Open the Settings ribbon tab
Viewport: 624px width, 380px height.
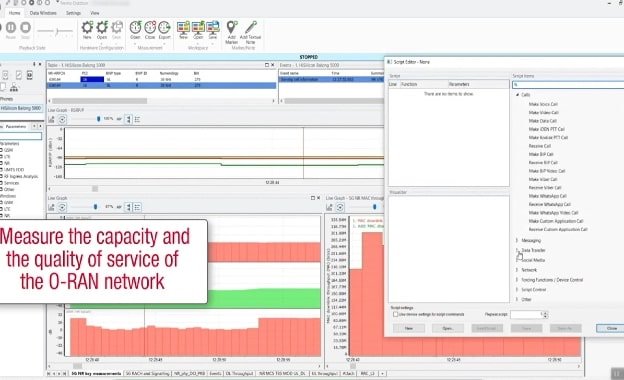click(73, 13)
